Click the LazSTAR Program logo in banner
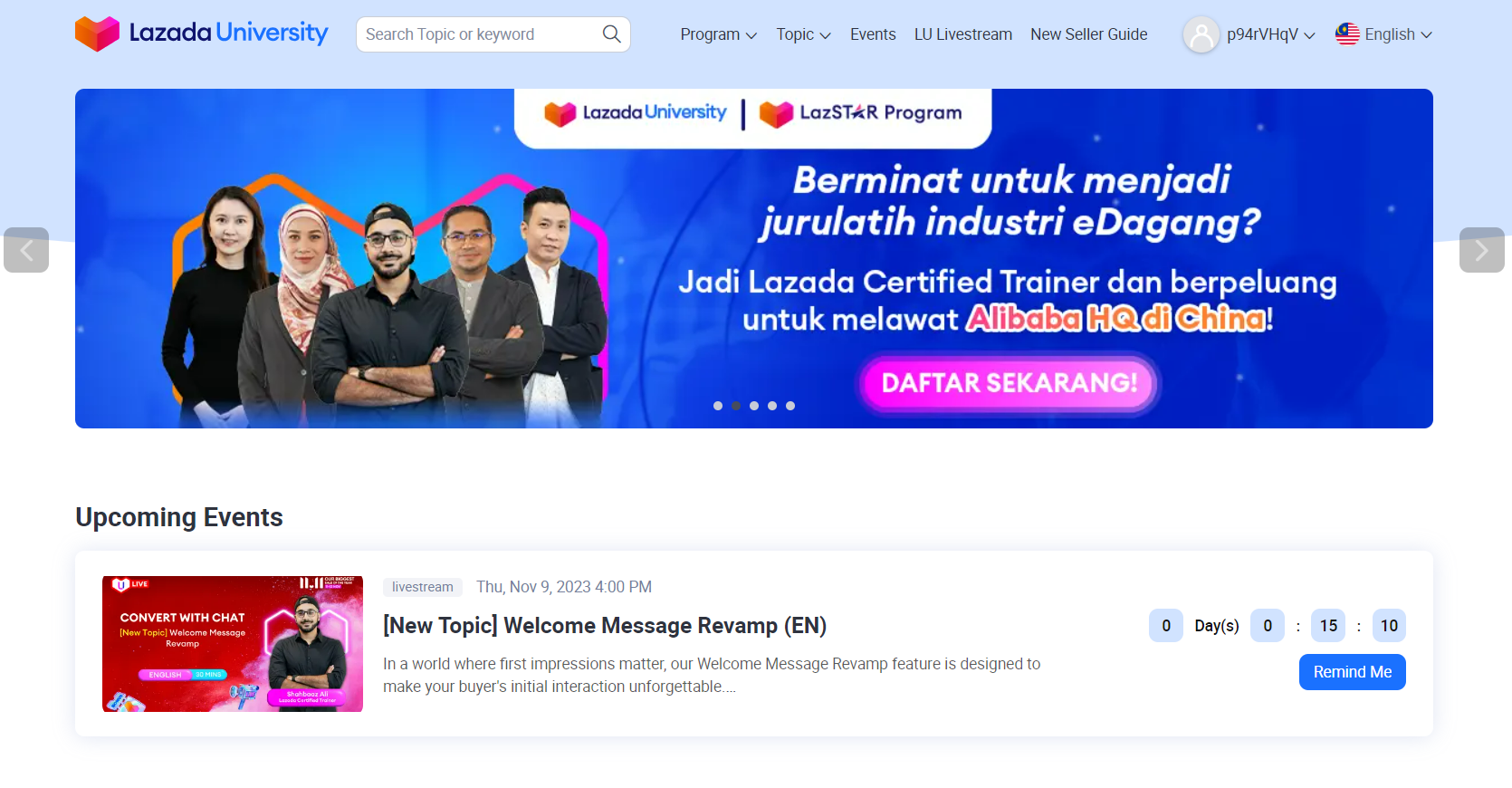The width and height of the screenshot is (1512, 788). [x=860, y=113]
